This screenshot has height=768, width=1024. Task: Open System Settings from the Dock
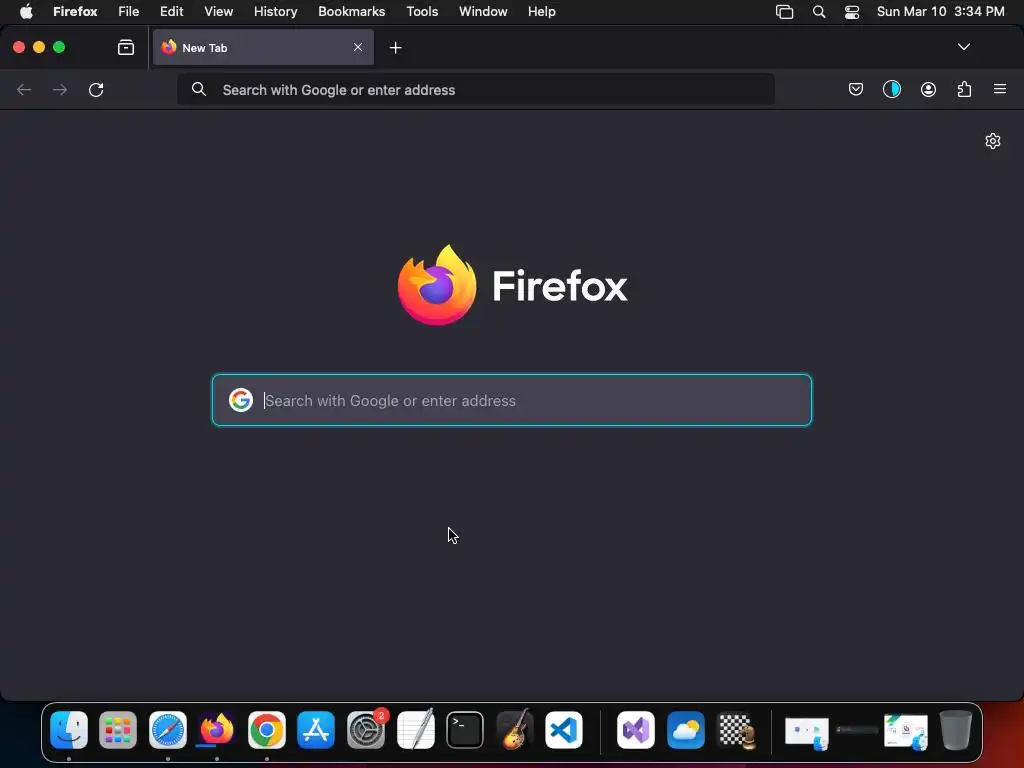pos(366,729)
